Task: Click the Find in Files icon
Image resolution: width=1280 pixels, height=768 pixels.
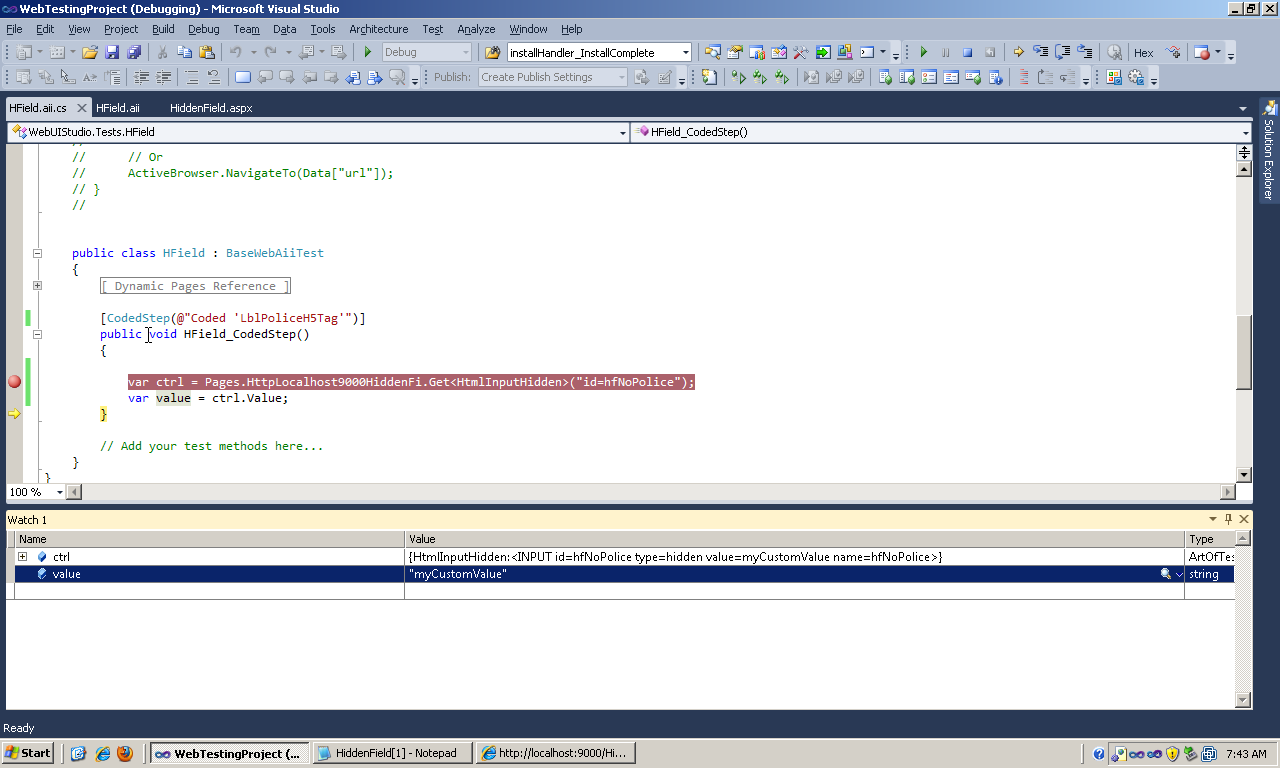Action: tap(492, 53)
